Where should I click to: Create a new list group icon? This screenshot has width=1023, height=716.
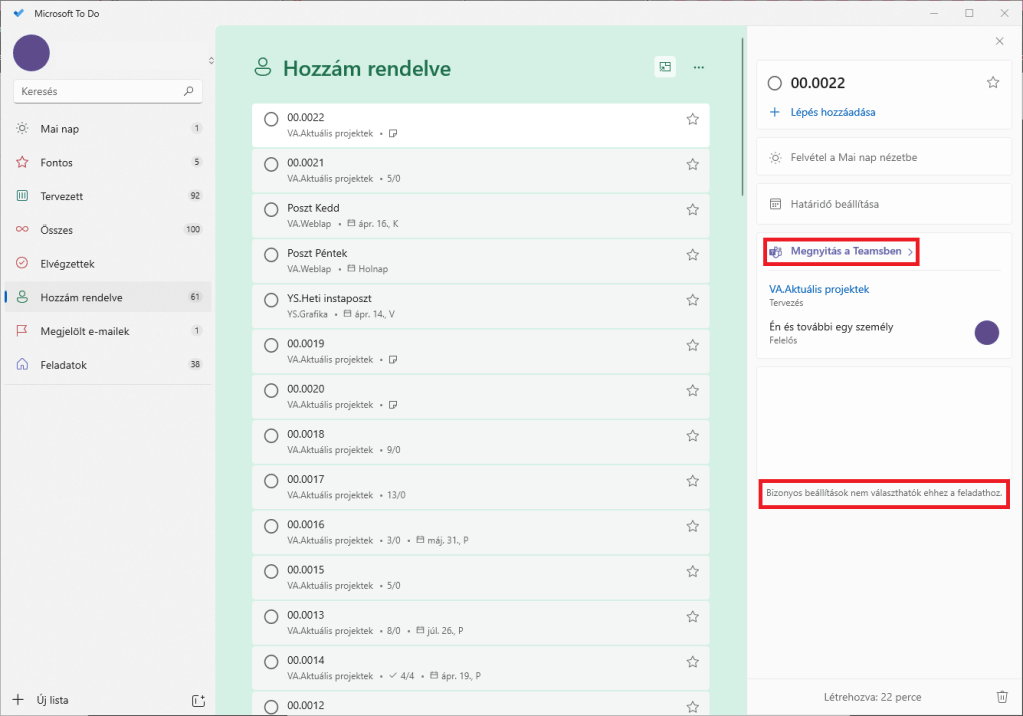[197, 700]
